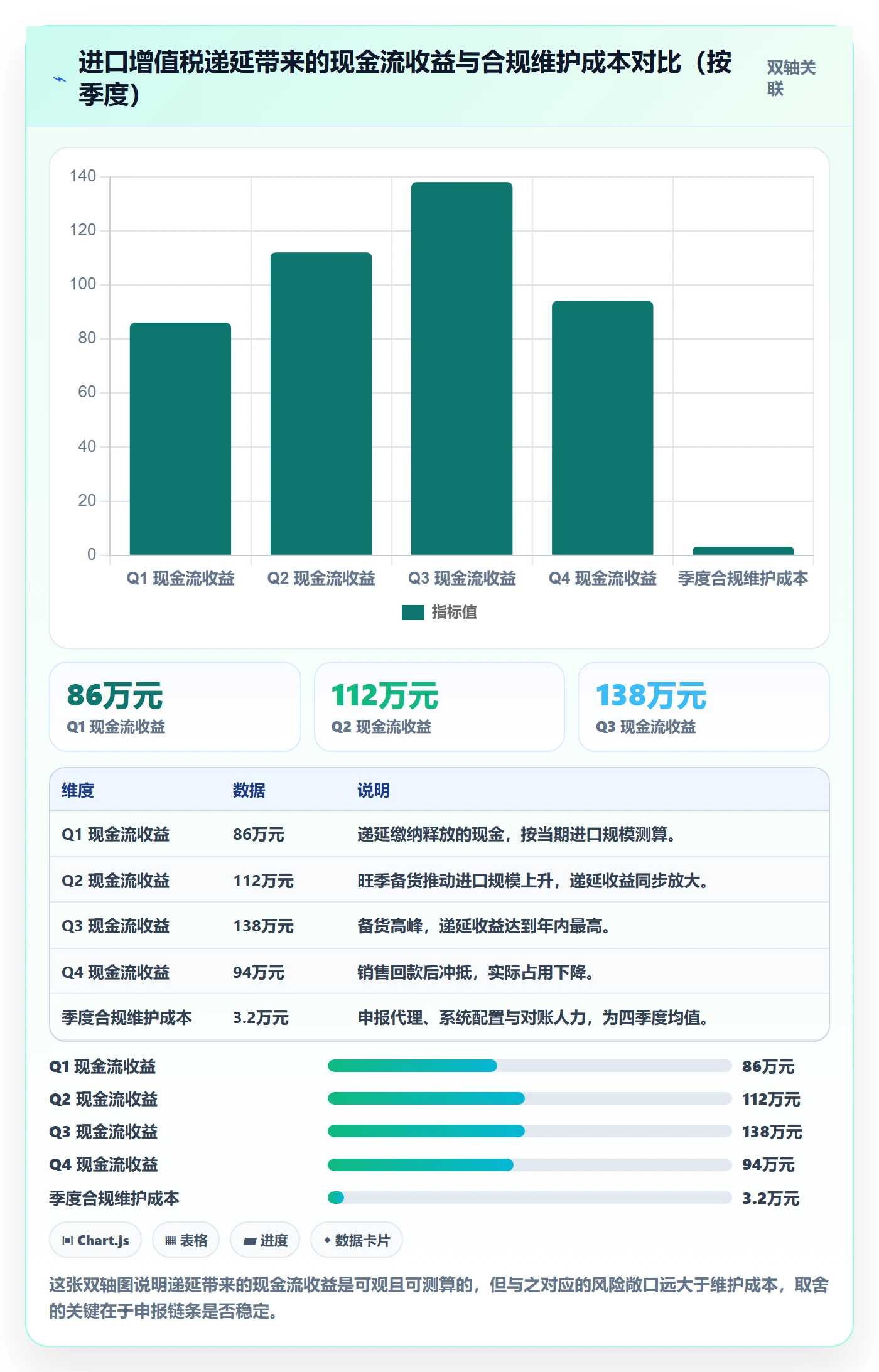Click the diamond icon on 数据卡片 chip
879x1372 pixels.
coord(327,1240)
